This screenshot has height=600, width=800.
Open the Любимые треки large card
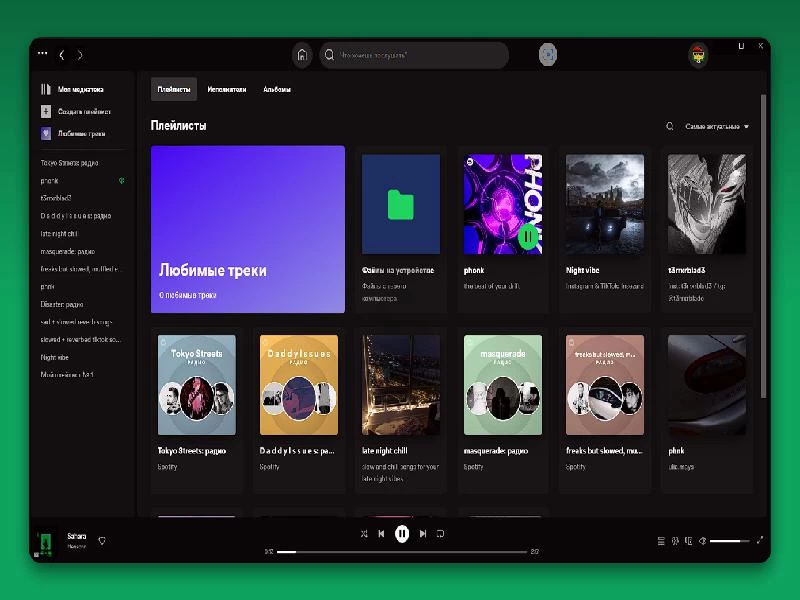tap(248, 229)
